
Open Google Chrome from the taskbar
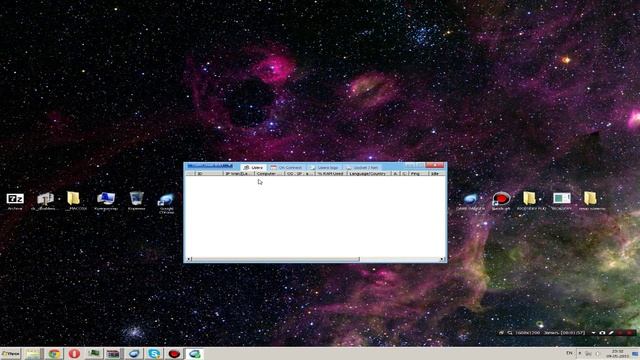[54, 354]
